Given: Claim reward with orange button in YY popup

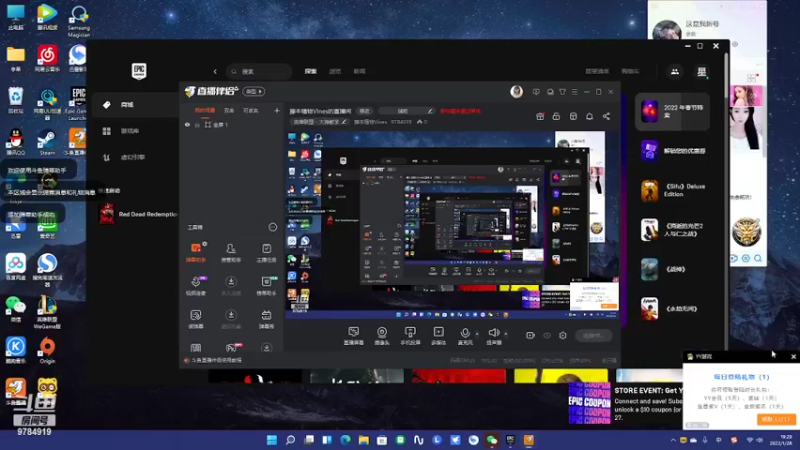Looking at the screenshot, I should coord(776,419).
